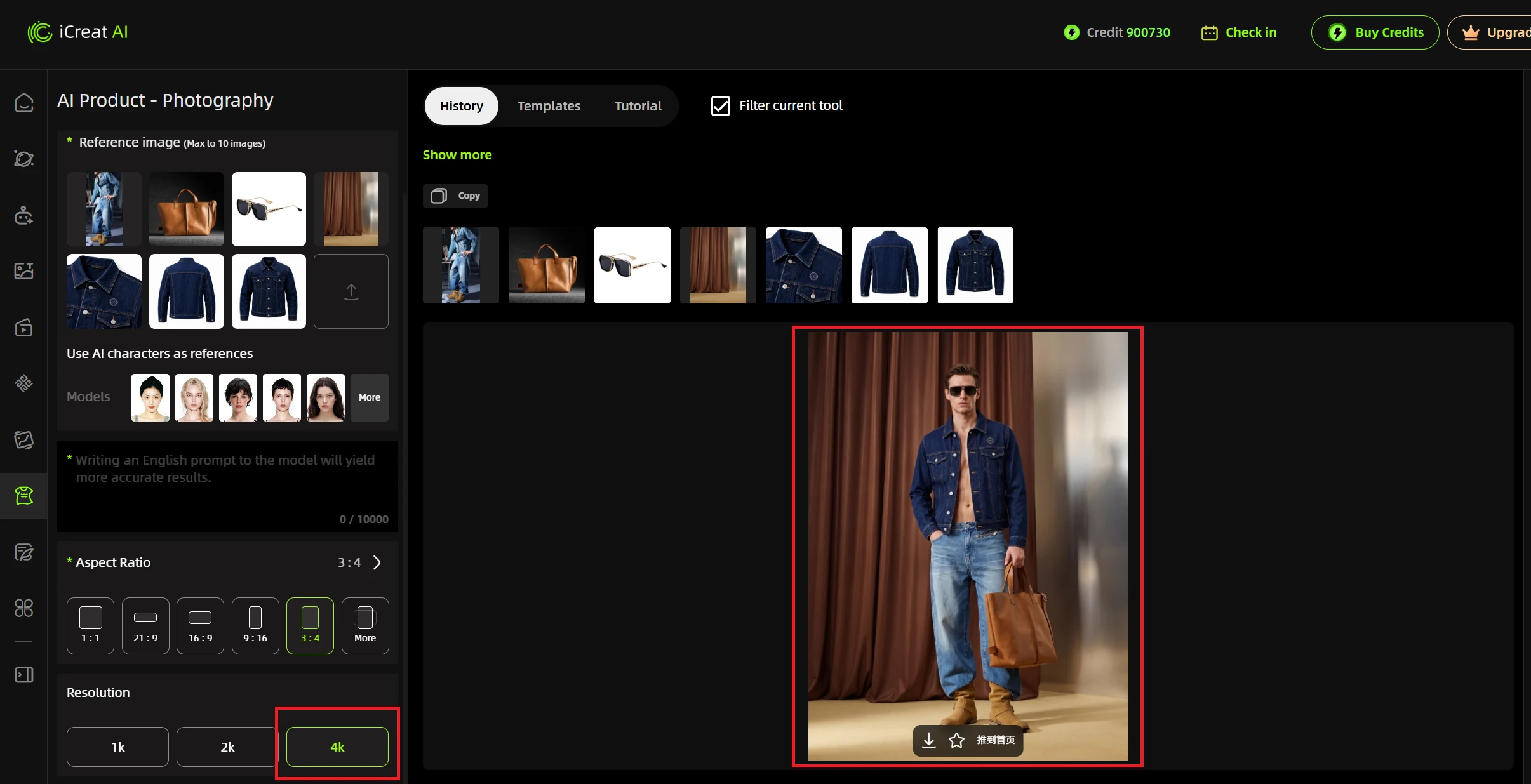Click the Buy Credits button
Screen dimensions: 1531x784
click(1375, 32)
